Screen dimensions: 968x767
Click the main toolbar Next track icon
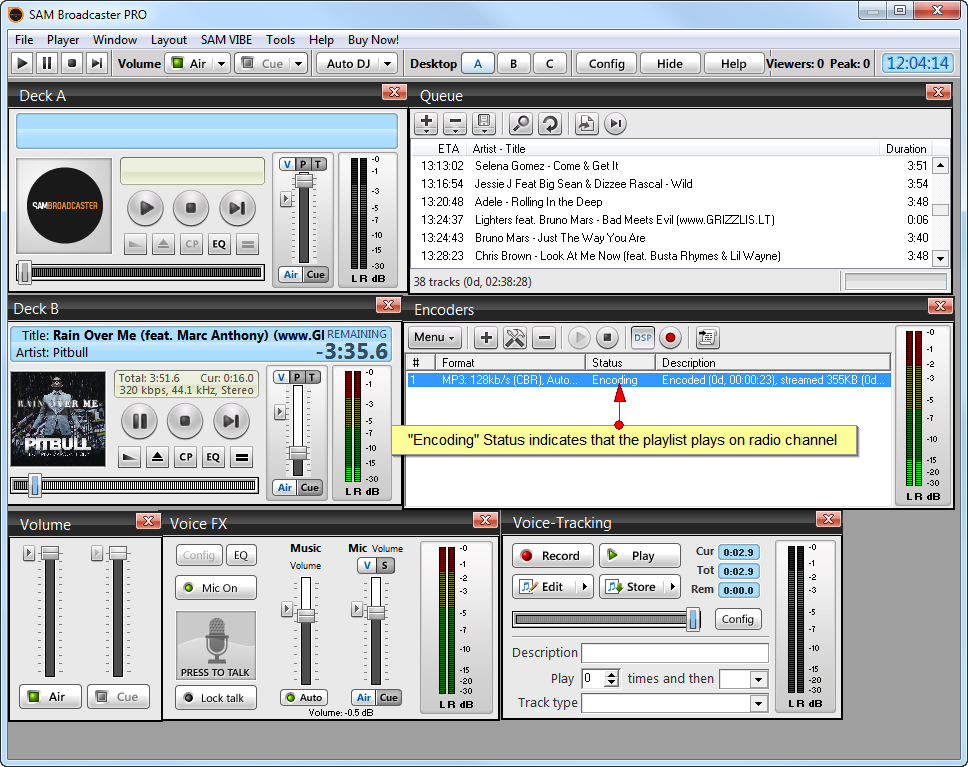click(x=96, y=63)
